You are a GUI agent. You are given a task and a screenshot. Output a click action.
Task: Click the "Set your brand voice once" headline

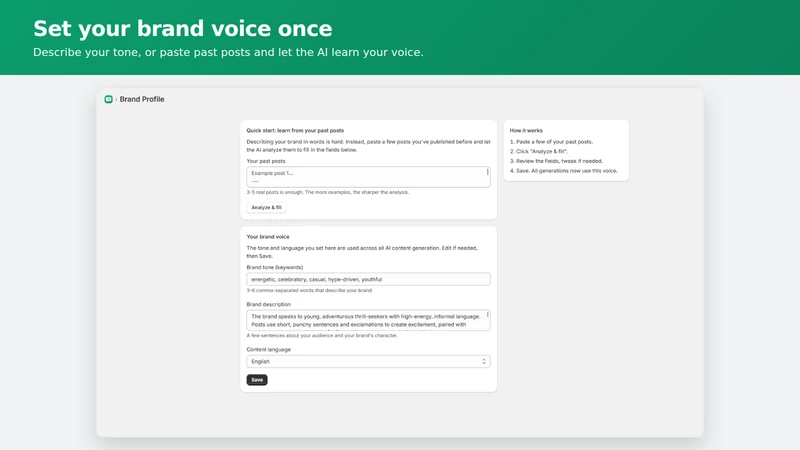click(183, 29)
